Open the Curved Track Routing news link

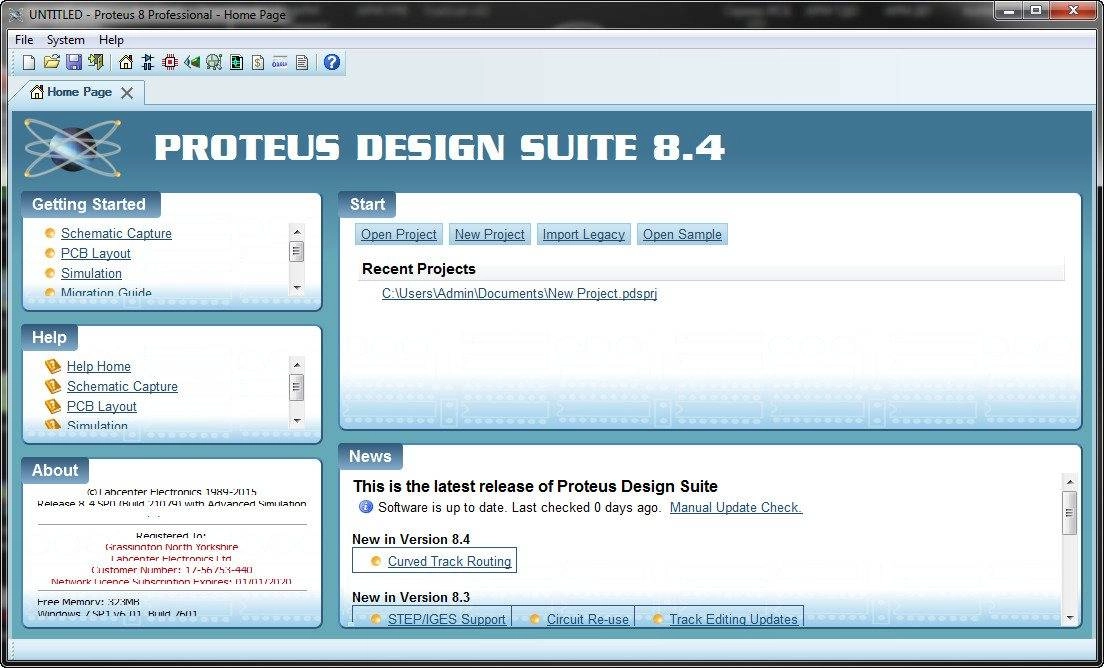click(449, 561)
